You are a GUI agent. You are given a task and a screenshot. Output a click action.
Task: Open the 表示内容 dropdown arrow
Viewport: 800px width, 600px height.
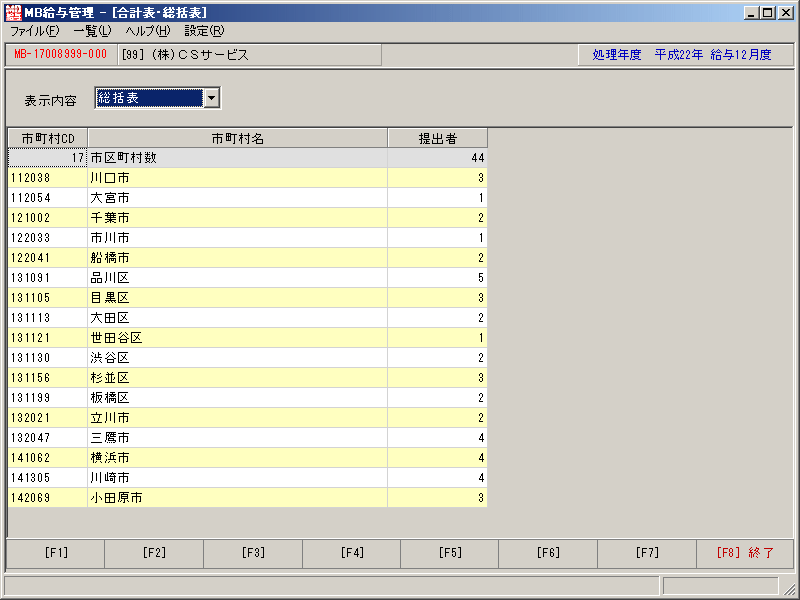click(x=211, y=97)
